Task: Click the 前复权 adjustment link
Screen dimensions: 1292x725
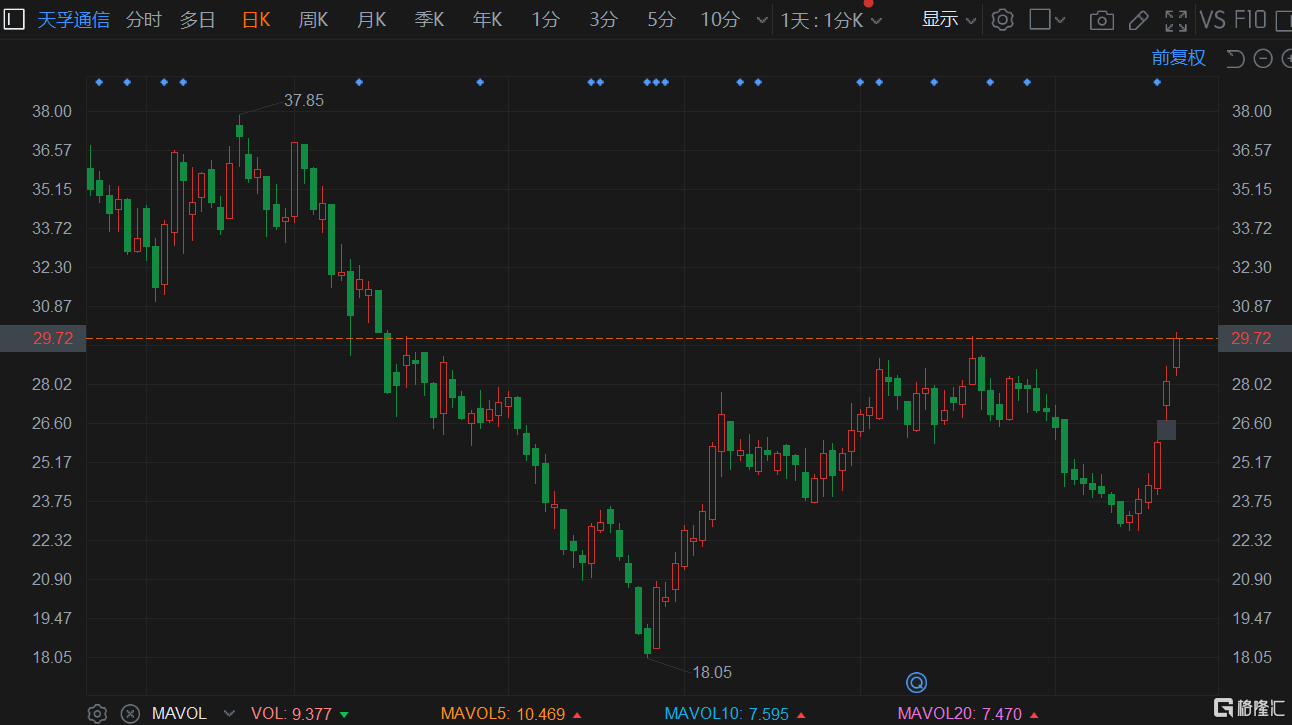Action: point(1178,58)
